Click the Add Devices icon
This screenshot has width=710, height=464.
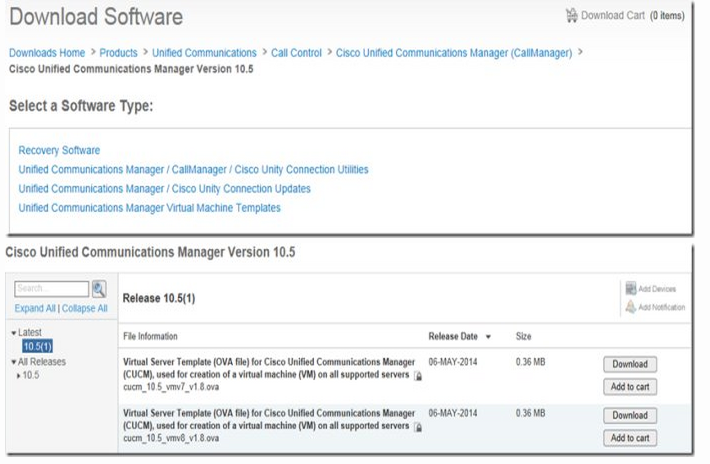(x=631, y=288)
